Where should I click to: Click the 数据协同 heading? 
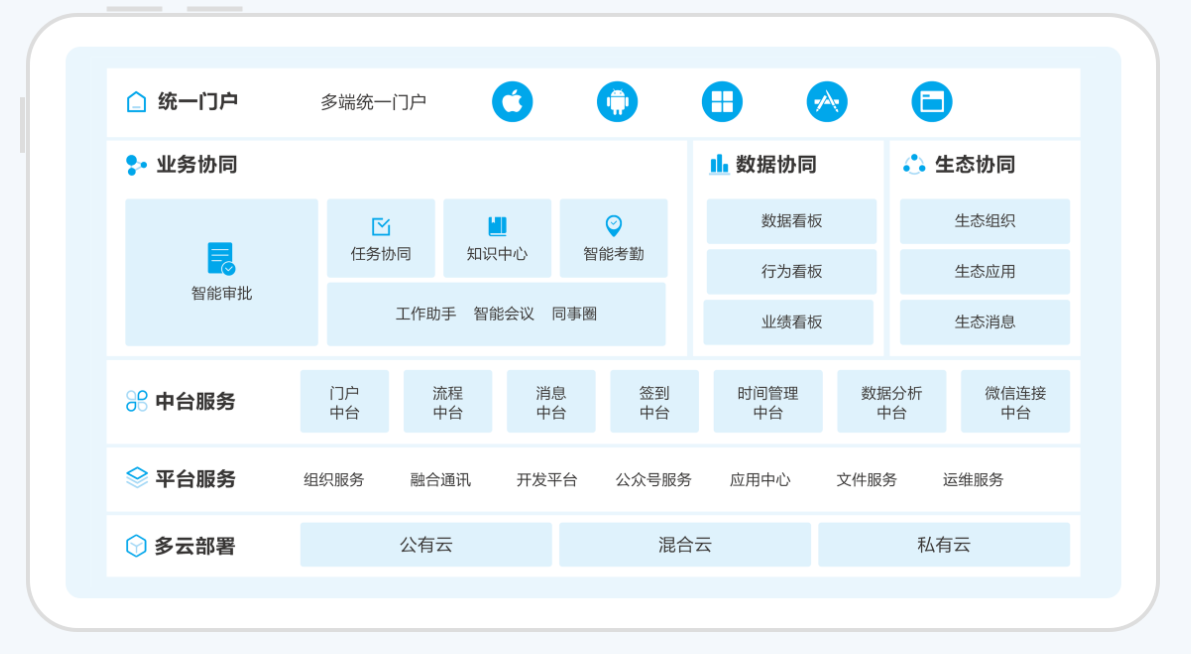(776, 164)
